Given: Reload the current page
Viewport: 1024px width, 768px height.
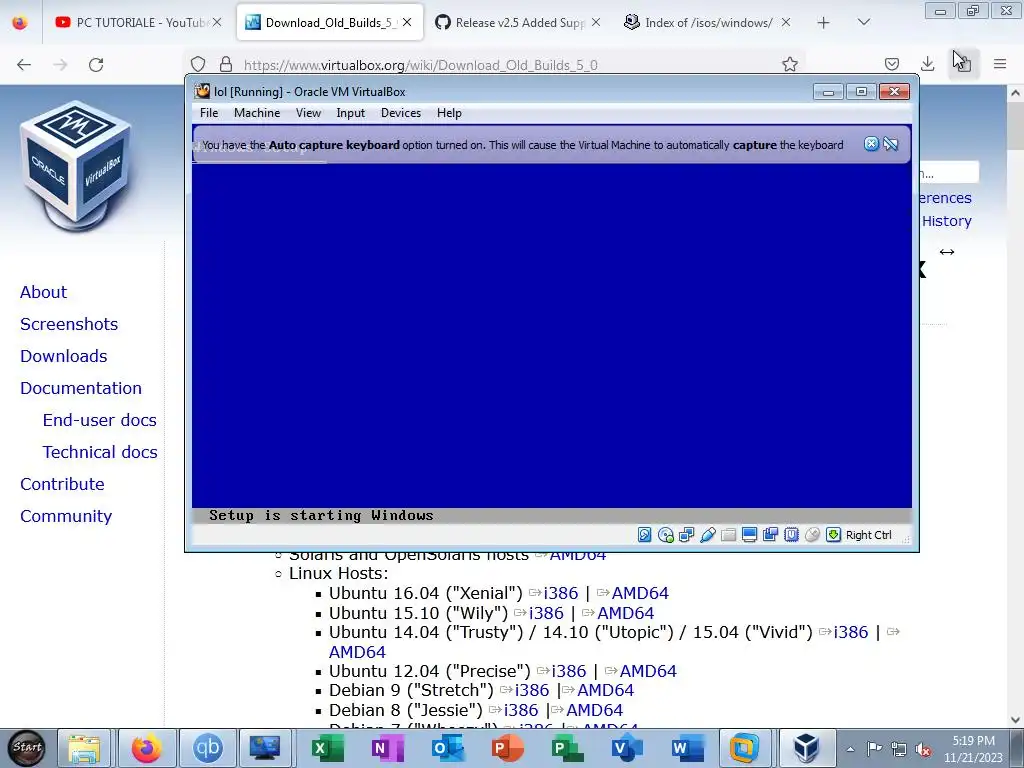Looking at the screenshot, I should 96,65.
